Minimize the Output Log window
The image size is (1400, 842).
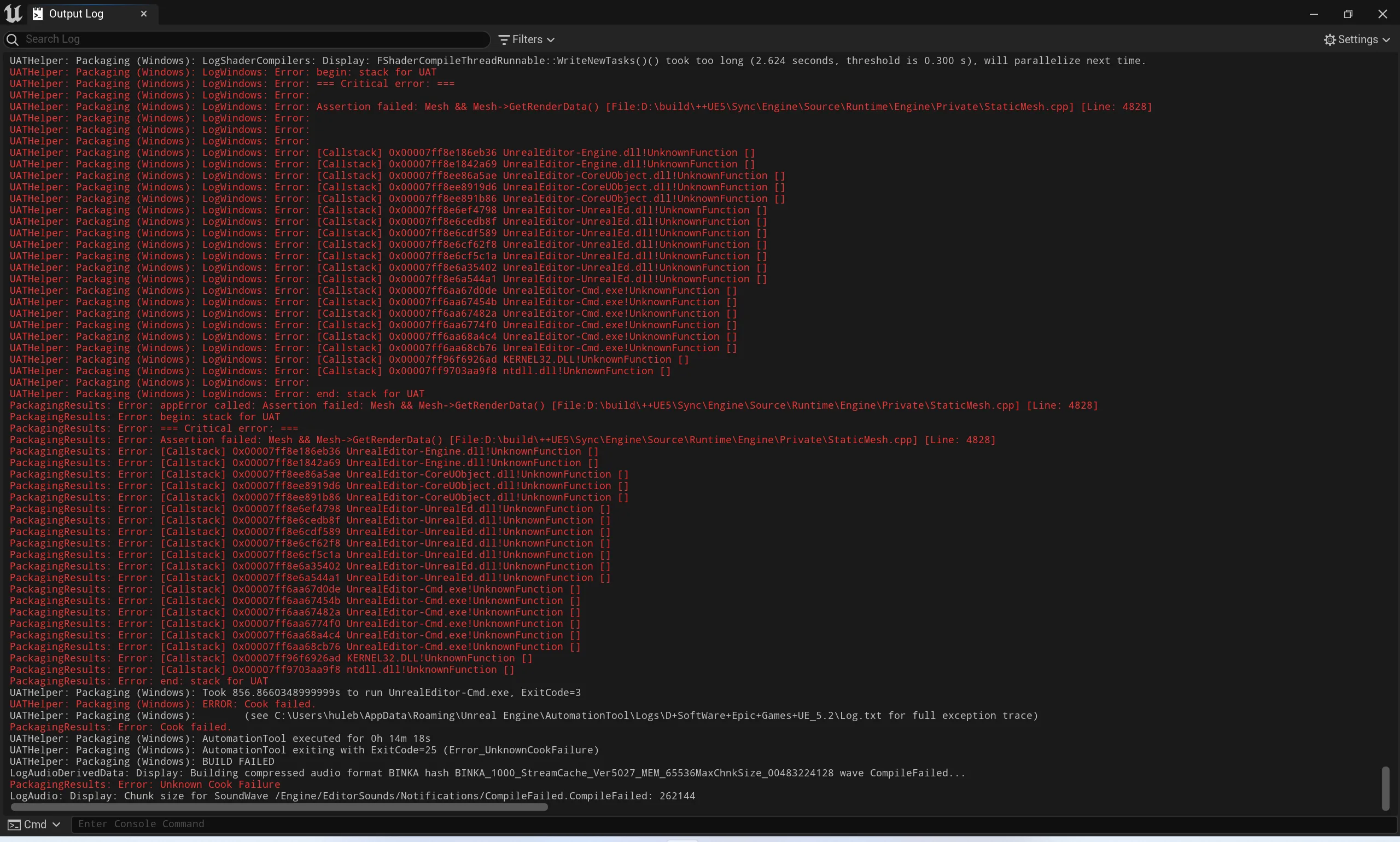pos(1314,14)
